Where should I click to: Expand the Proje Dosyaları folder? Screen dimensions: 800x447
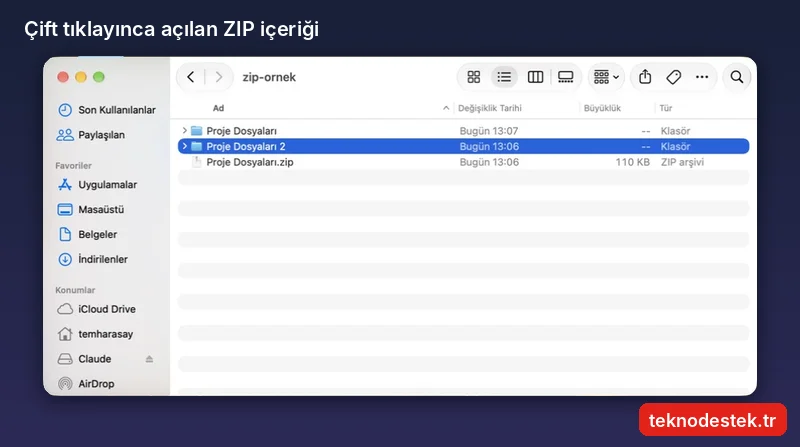click(185, 131)
